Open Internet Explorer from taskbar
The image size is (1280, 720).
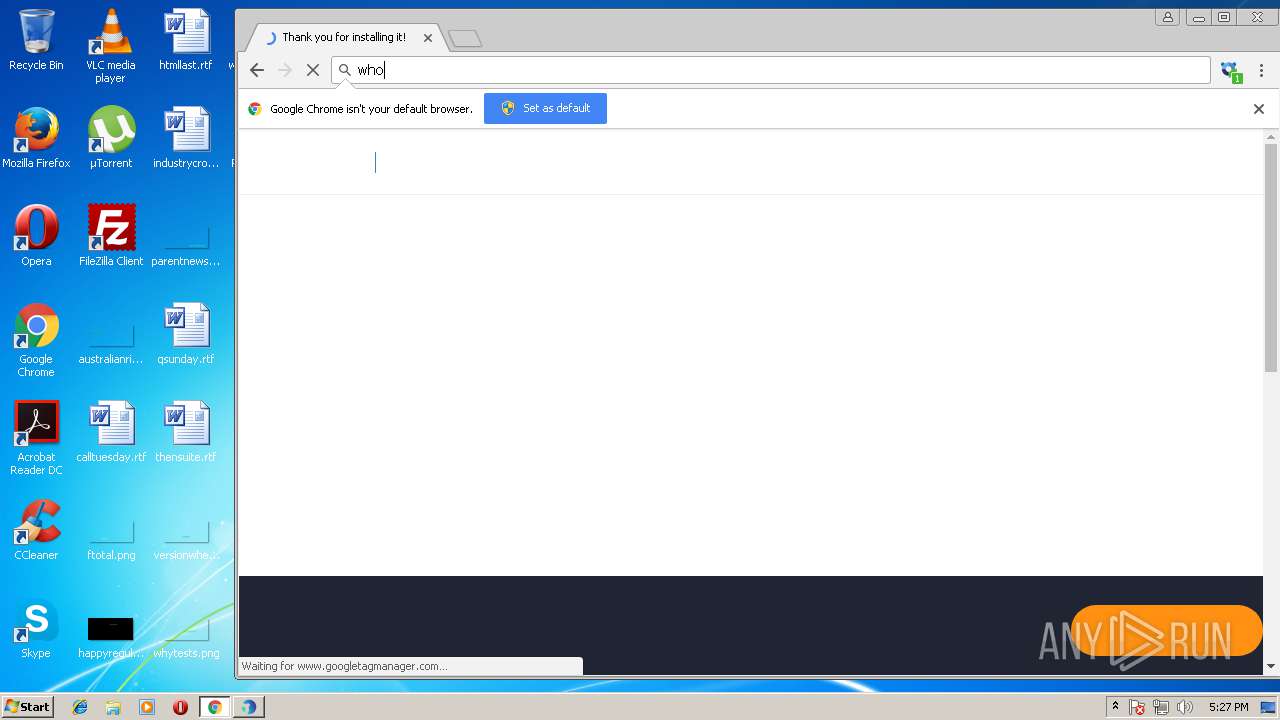click(x=80, y=707)
